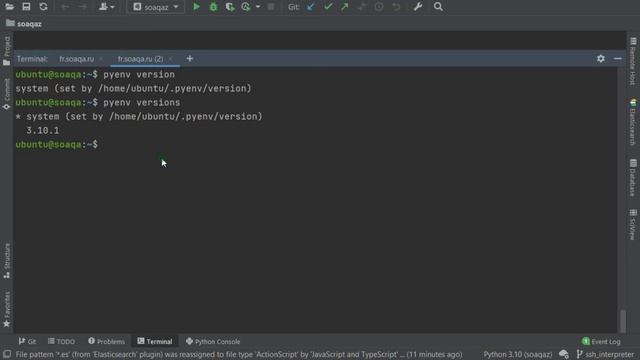This screenshot has width=640, height=360.
Task: Navigate forward with the right arrow
Action: point(82,7)
